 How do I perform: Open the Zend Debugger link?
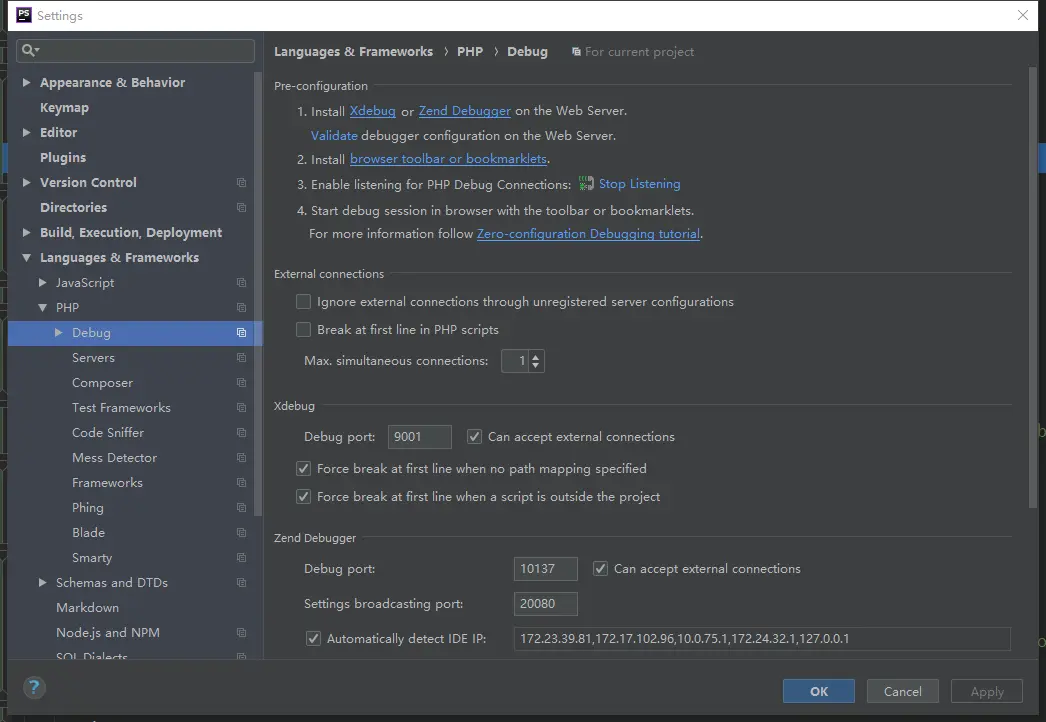tap(464, 111)
